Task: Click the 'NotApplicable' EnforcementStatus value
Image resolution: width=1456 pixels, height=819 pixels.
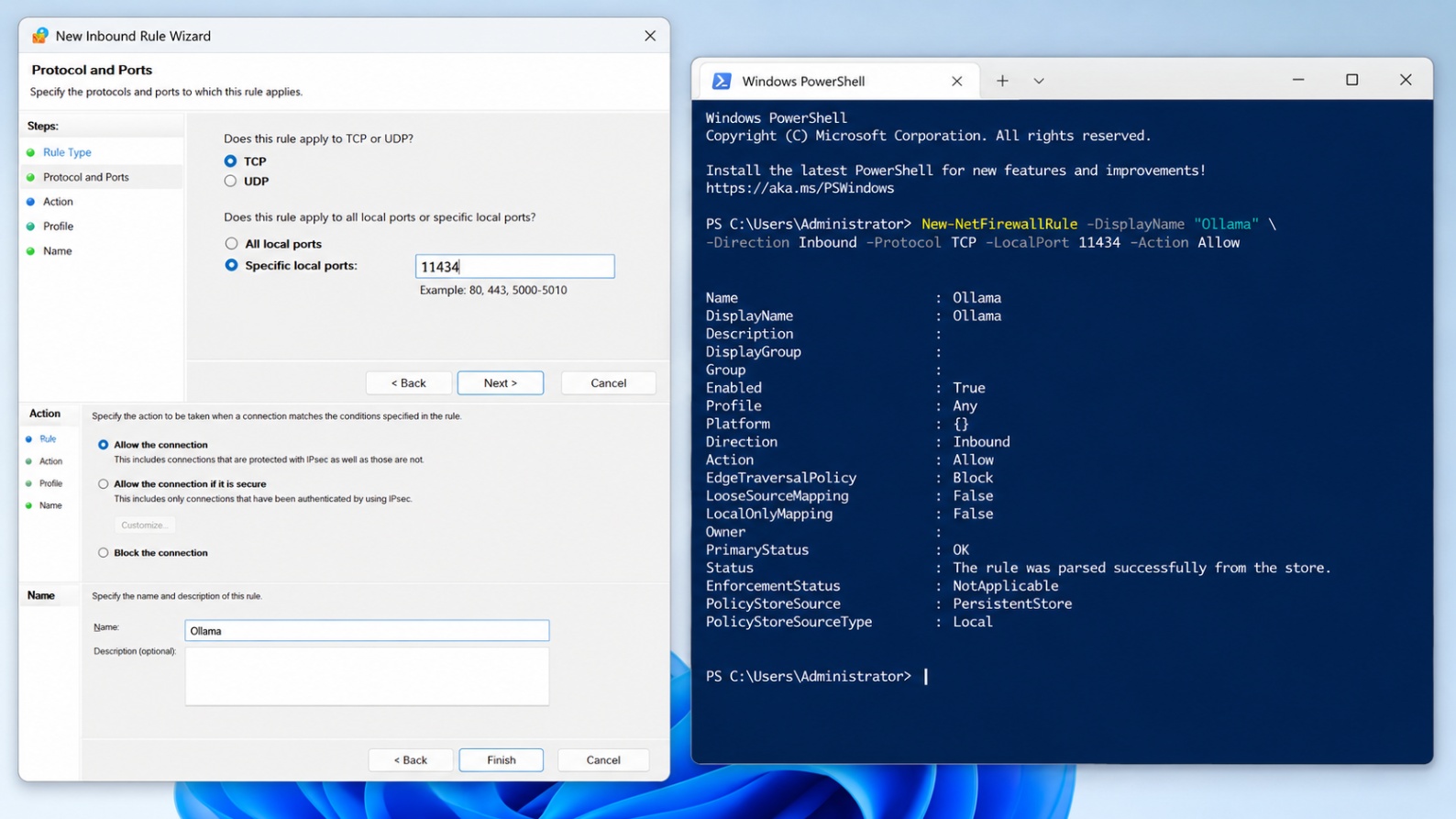Action: point(1005,586)
